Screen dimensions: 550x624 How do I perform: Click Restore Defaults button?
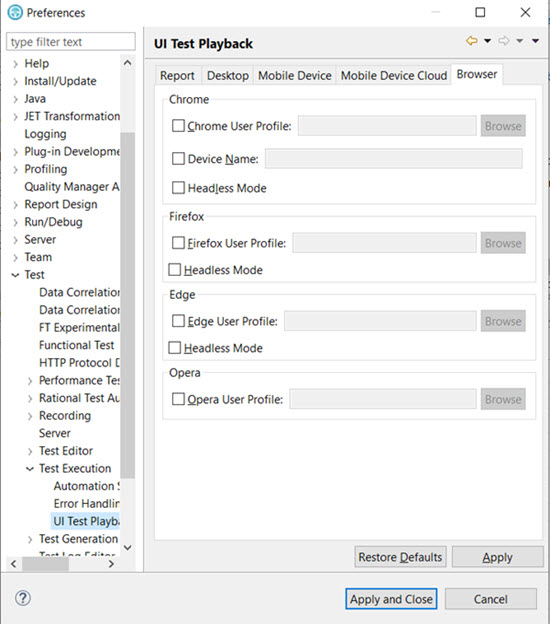[400, 557]
